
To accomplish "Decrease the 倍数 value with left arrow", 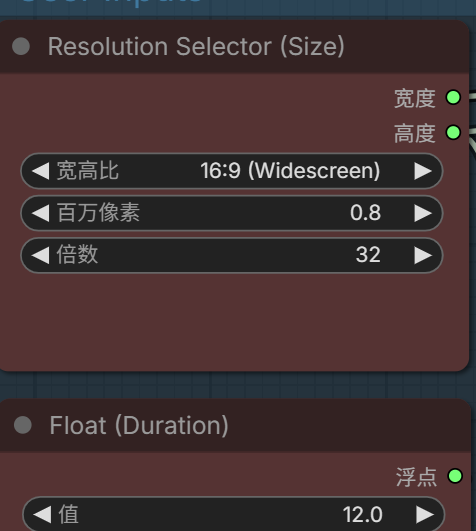I will (41, 255).
